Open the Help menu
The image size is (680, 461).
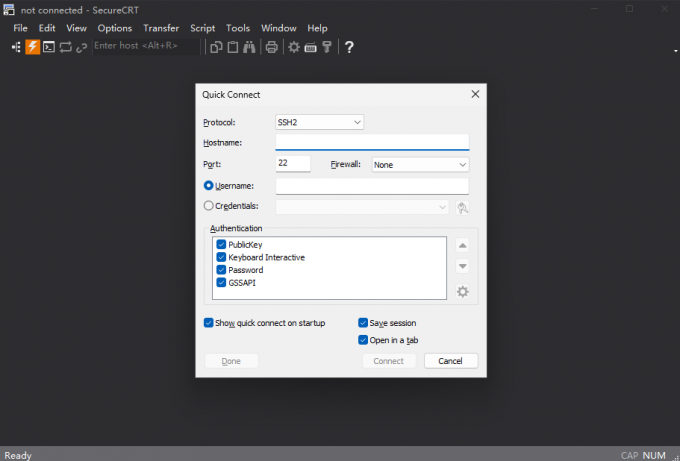coord(317,28)
